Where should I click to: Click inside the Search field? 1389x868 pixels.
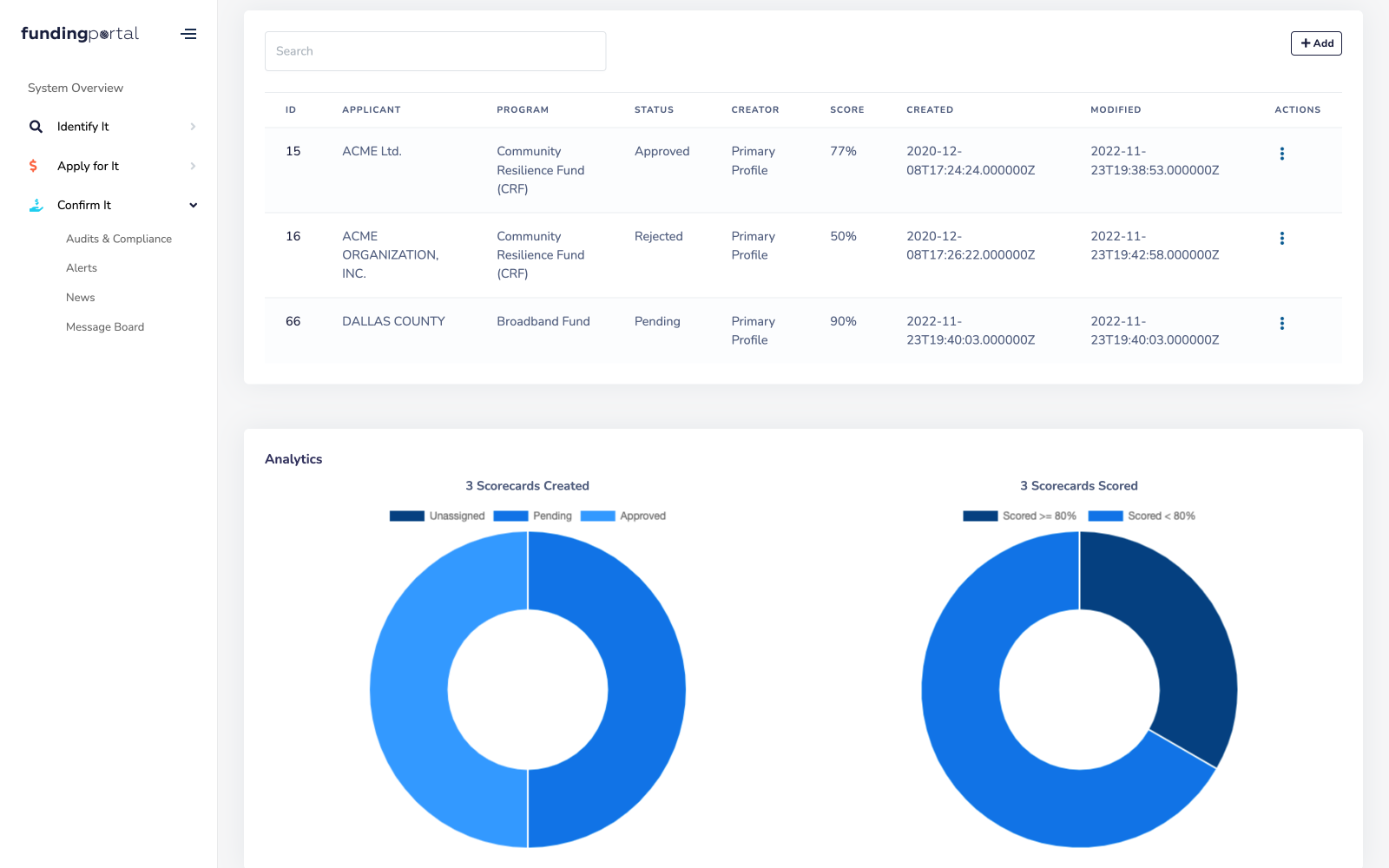click(435, 50)
